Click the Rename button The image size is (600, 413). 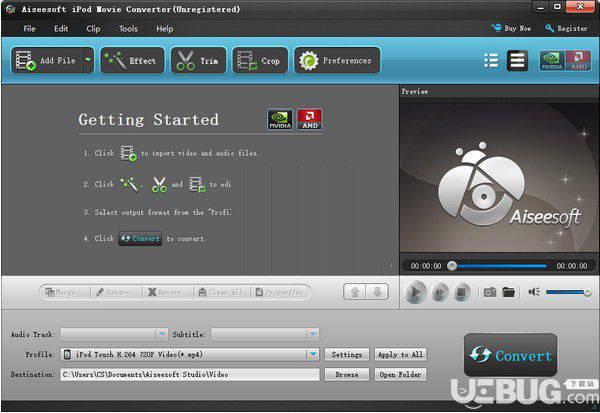coord(116,292)
